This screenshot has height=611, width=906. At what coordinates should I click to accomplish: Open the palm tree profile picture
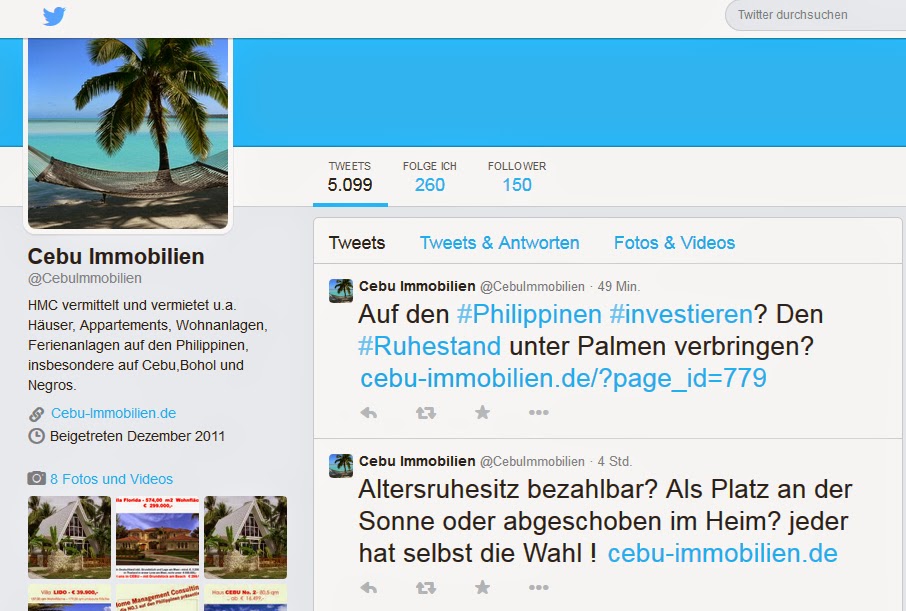click(x=128, y=134)
